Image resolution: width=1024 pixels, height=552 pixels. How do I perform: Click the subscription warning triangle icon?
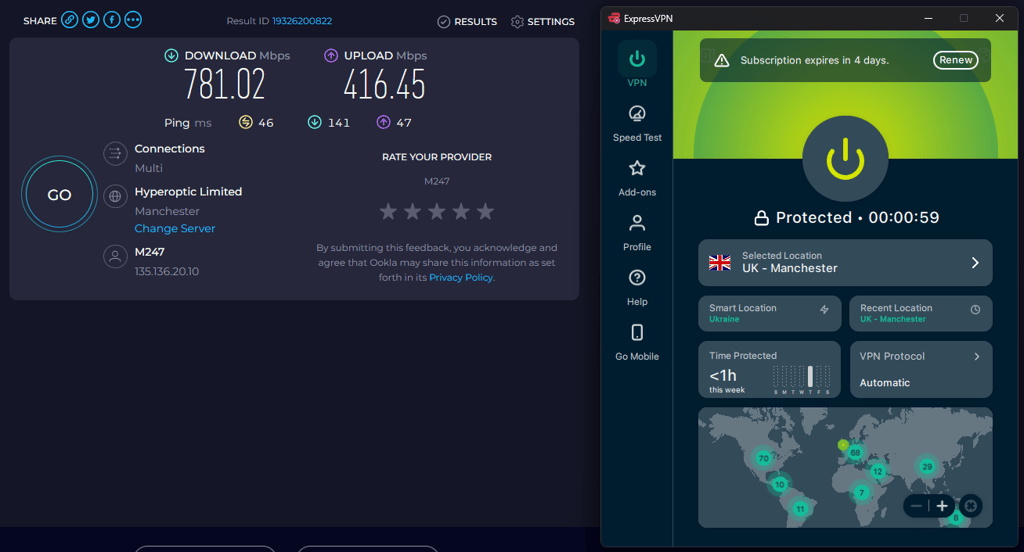722,61
